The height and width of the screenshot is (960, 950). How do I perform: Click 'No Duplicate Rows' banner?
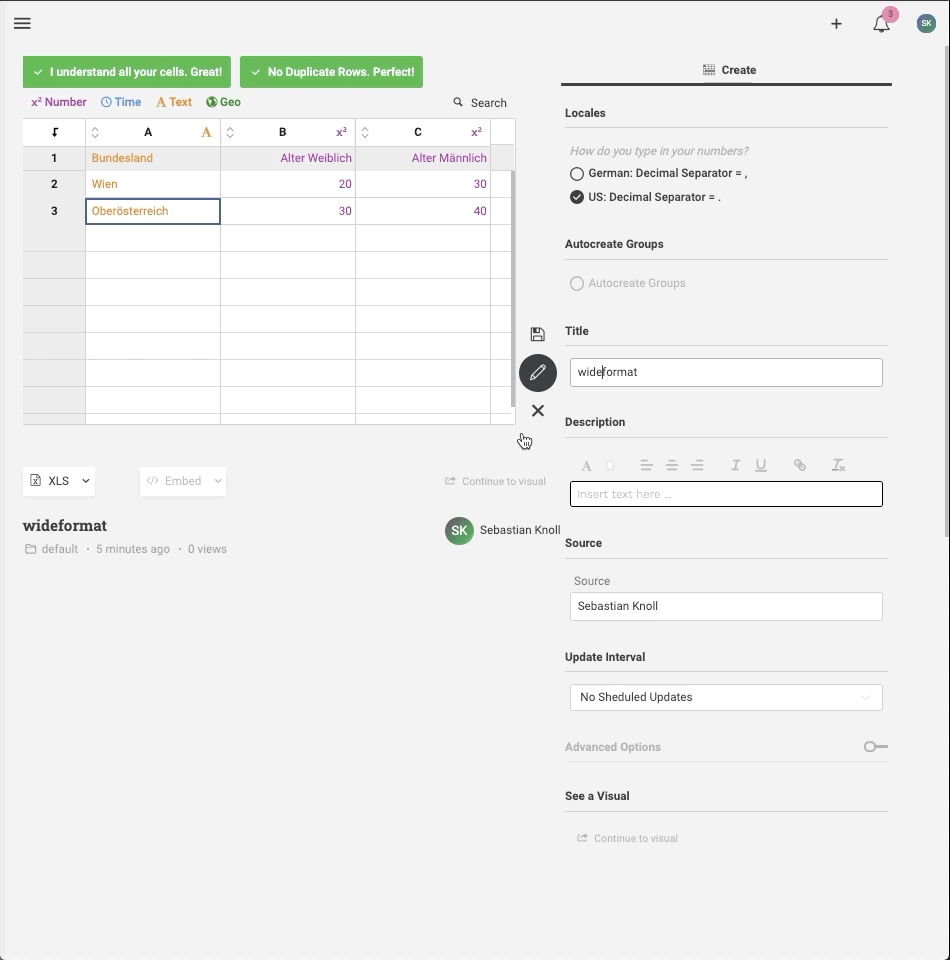pos(331,72)
